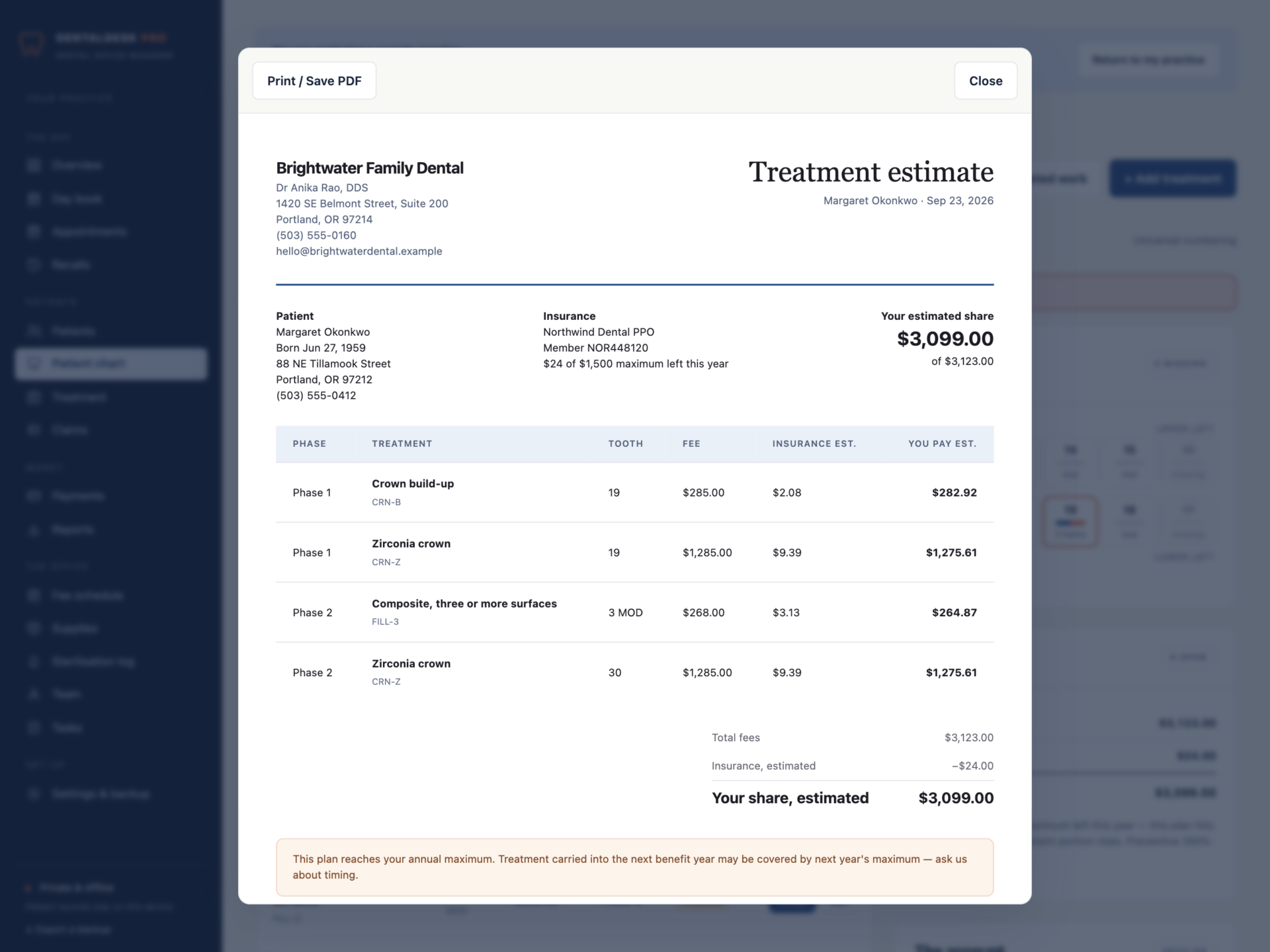Click the Treatment estimate title
This screenshot has width=1270, height=952.
pyautogui.click(x=871, y=172)
